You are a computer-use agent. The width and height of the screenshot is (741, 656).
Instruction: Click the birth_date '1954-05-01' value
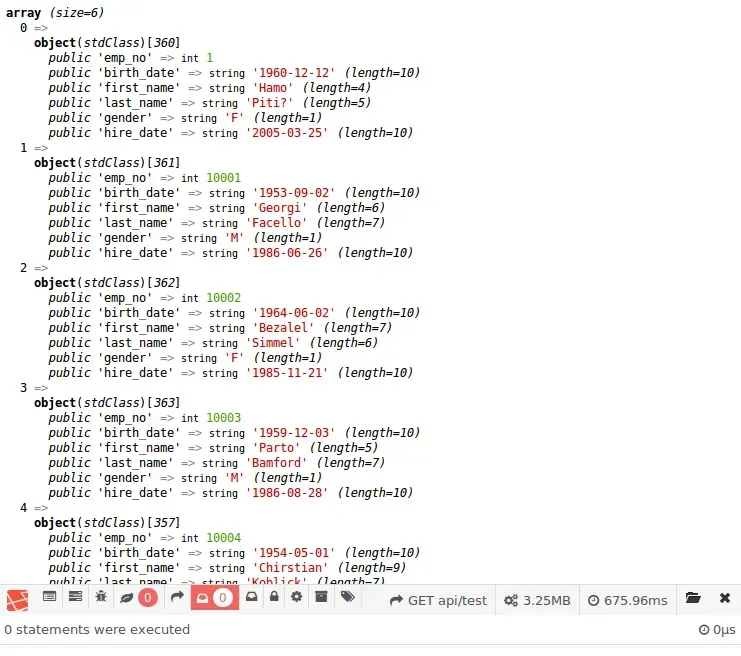pyautogui.click(x=294, y=553)
